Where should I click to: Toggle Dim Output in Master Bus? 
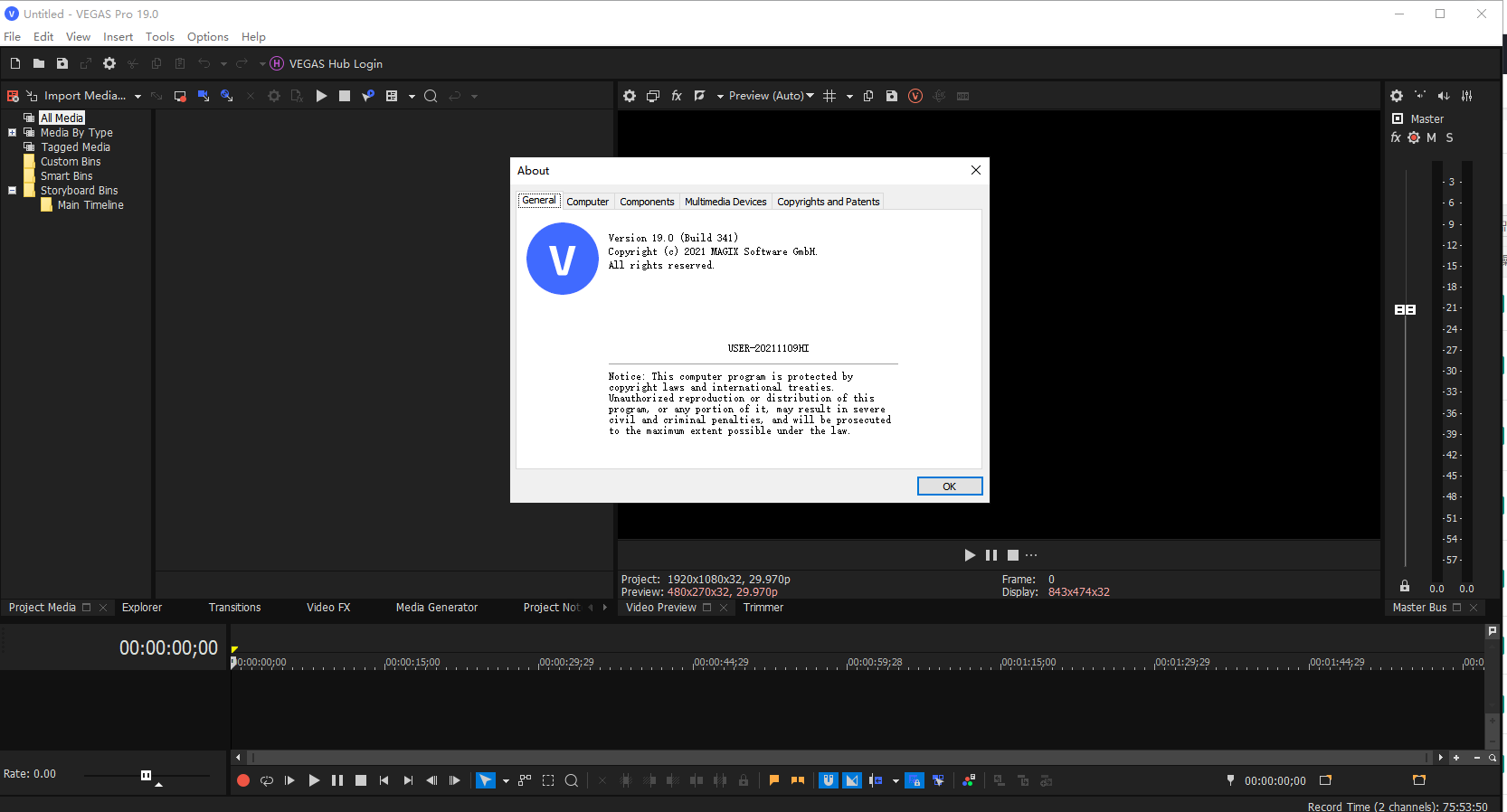[1444, 96]
